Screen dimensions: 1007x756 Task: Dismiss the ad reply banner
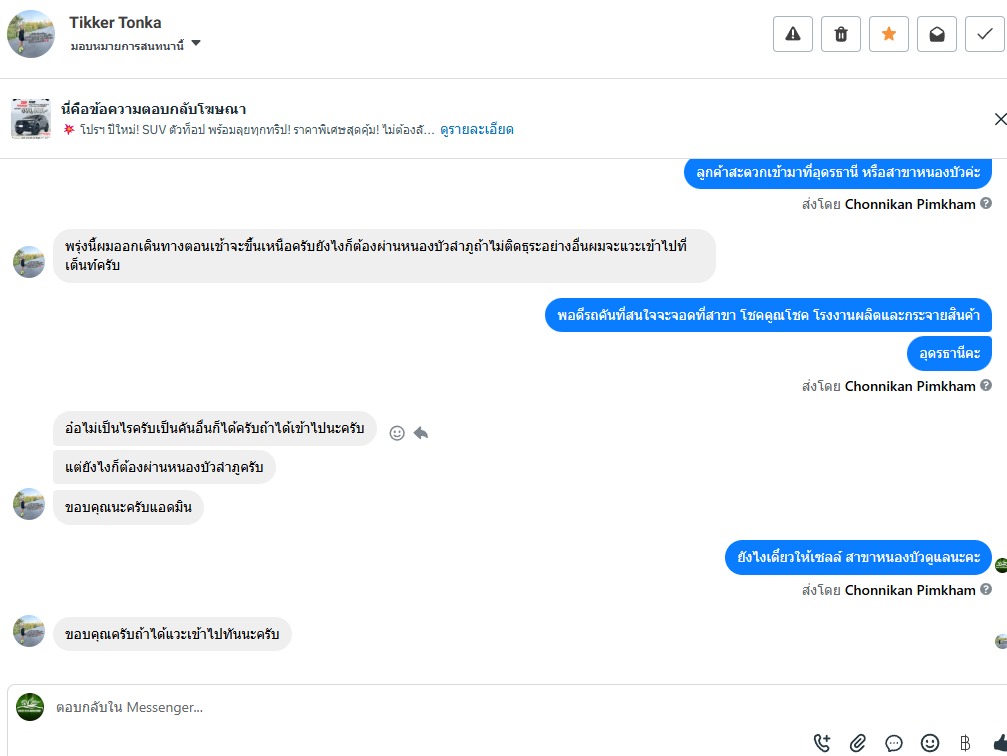[x=1000, y=119]
